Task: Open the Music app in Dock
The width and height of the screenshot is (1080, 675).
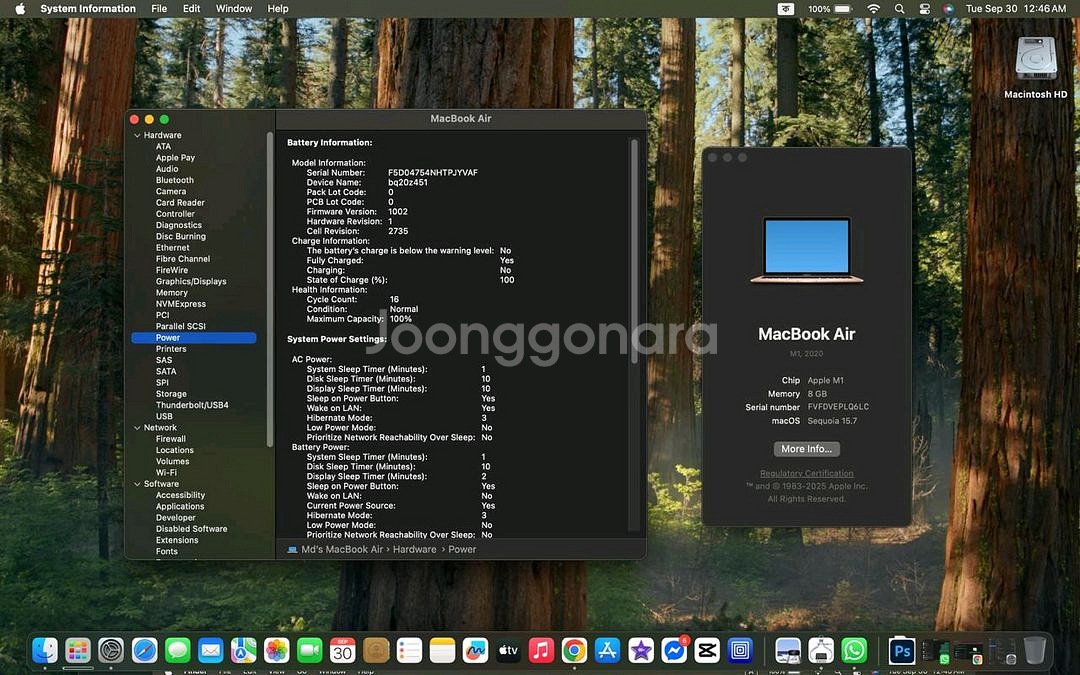Action: (x=541, y=651)
